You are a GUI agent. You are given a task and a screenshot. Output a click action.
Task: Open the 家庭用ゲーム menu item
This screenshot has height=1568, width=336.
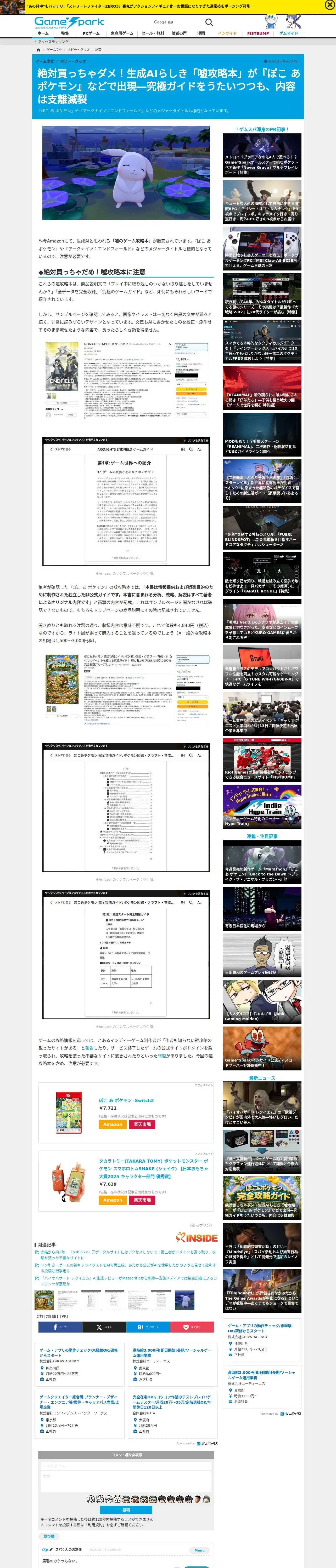(x=121, y=33)
